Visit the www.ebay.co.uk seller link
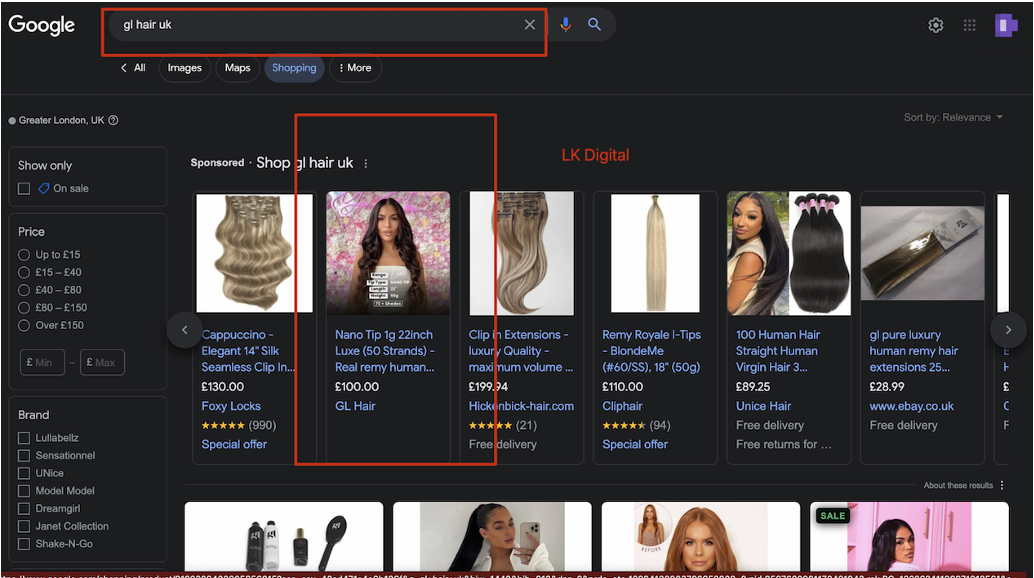1034x578 pixels. tap(911, 406)
